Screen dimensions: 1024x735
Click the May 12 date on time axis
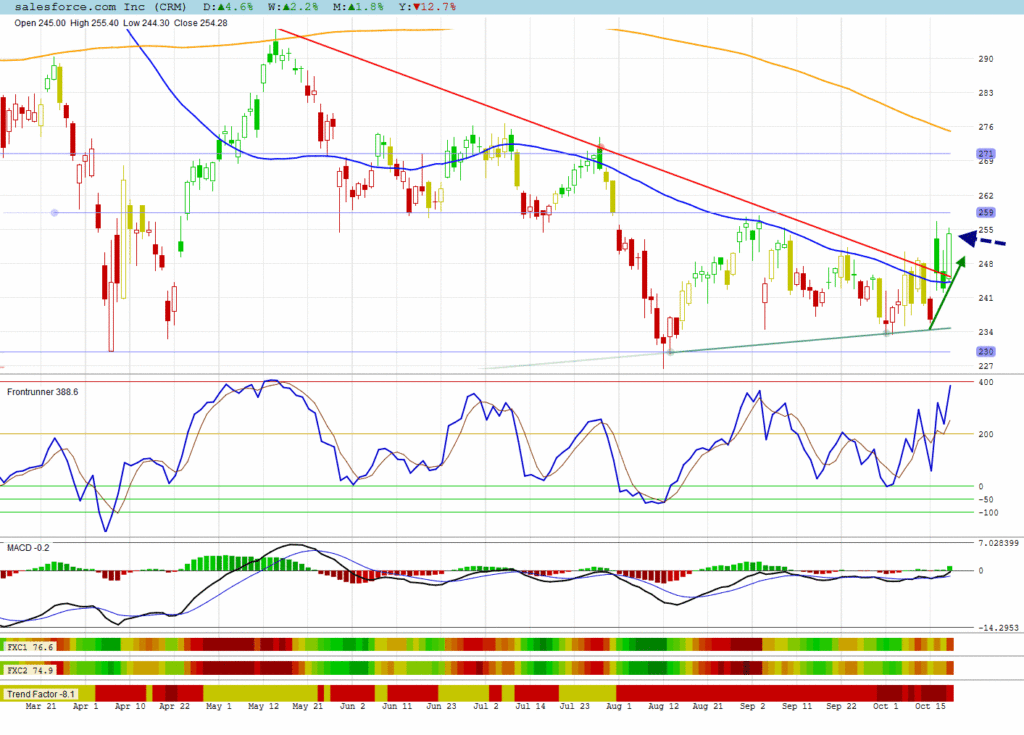click(x=262, y=707)
